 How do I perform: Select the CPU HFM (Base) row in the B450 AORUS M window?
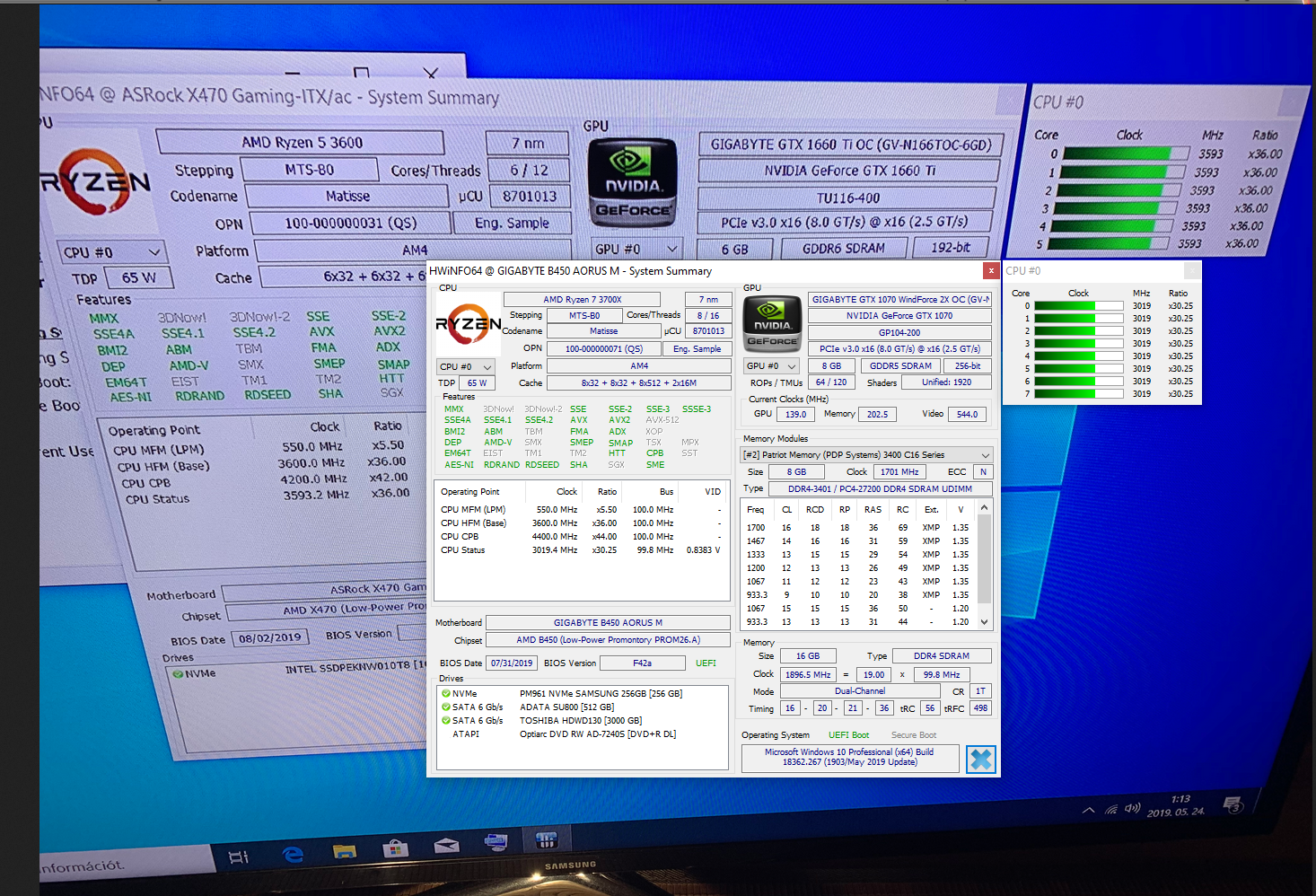(x=581, y=523)
